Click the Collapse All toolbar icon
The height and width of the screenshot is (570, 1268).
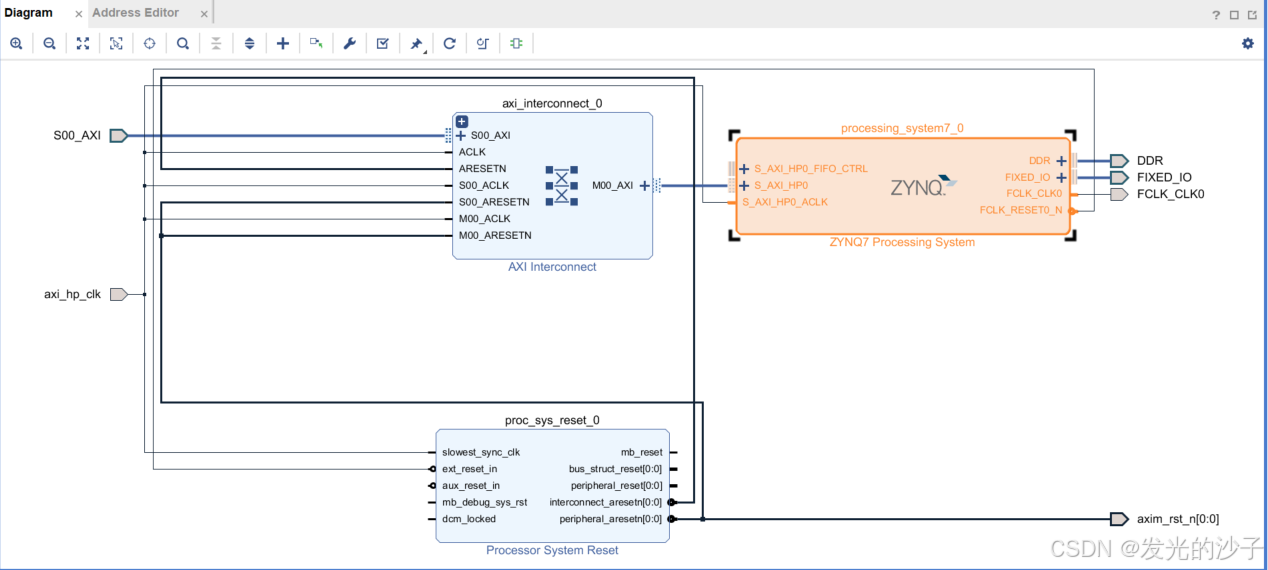pos(216,43)
